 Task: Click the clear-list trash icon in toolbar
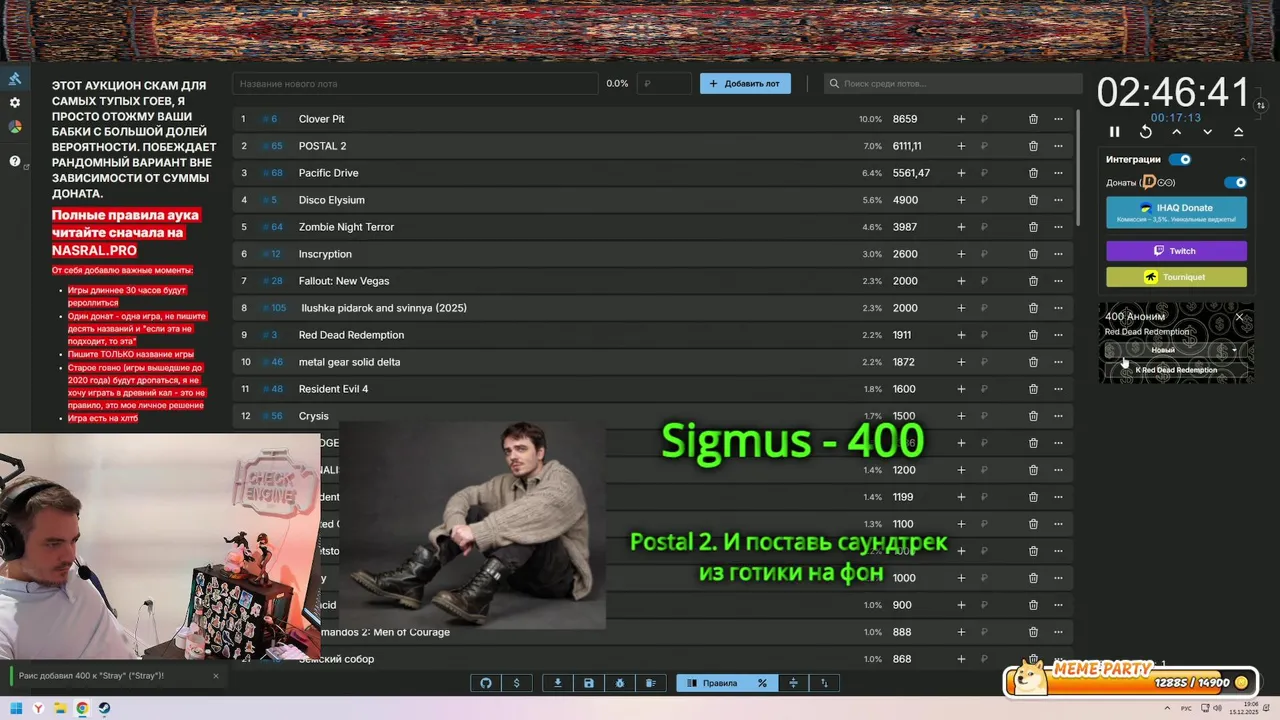651,683
